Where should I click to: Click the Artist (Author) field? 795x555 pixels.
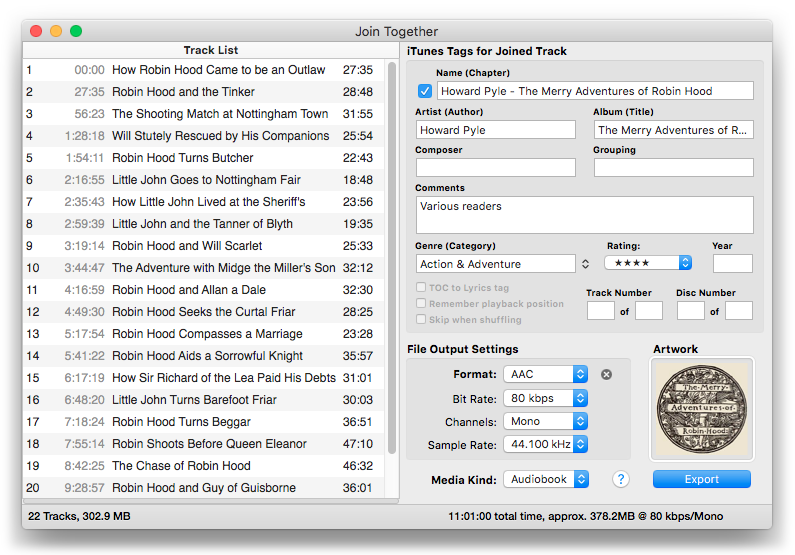click(x=495, y=130)
